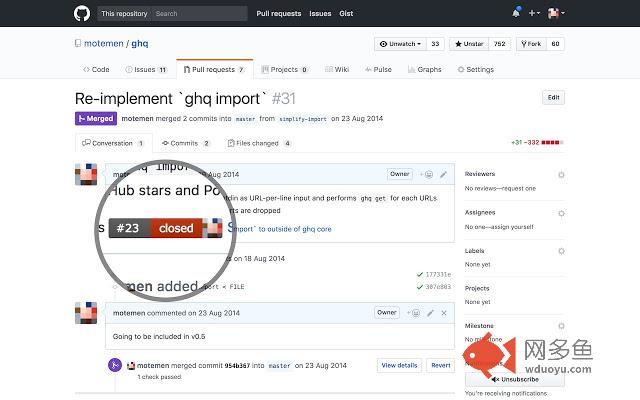Click the Edit title button
The height and width of the screenshot is (400, 640).
click(553, 97)
